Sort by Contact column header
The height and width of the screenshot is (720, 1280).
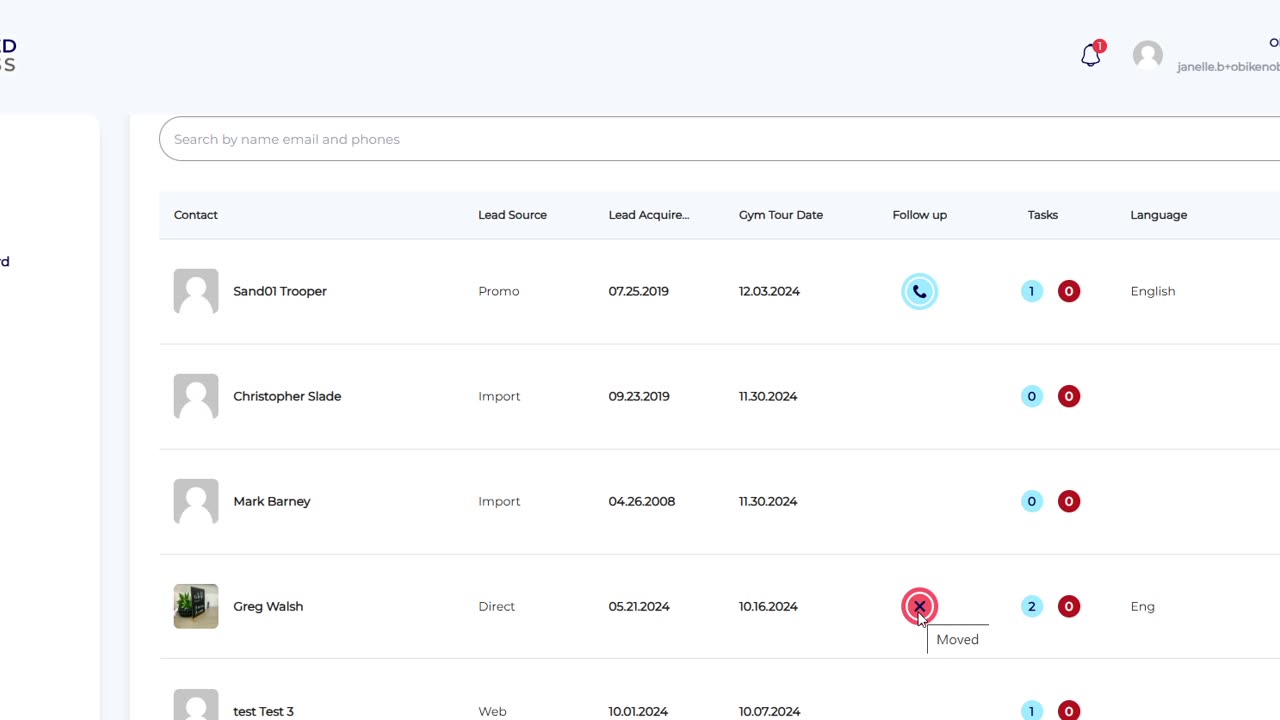coord(196,215)
